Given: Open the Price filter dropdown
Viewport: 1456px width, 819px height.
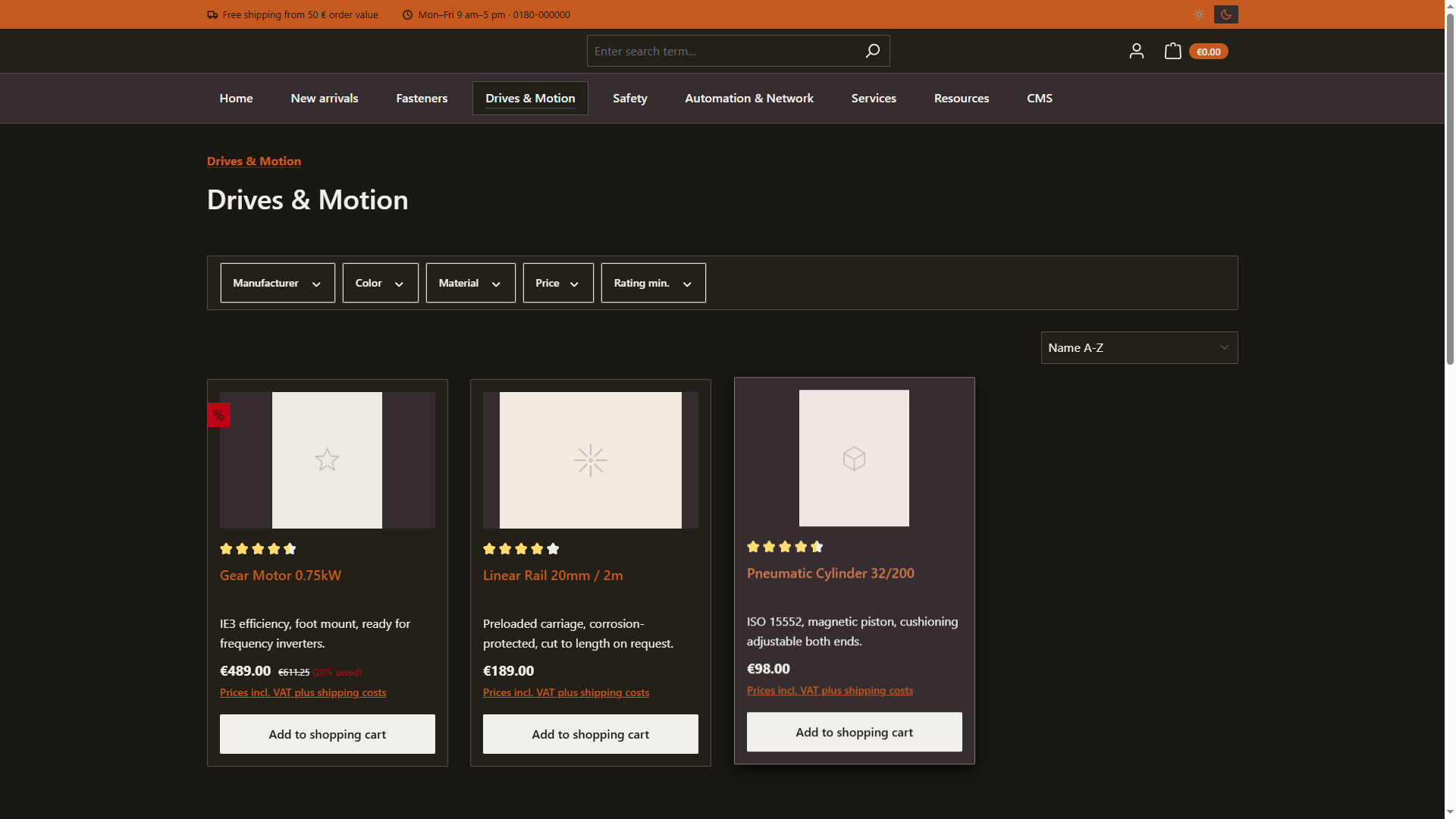Looking at the screenshot, I should click(x=558, y=283).
